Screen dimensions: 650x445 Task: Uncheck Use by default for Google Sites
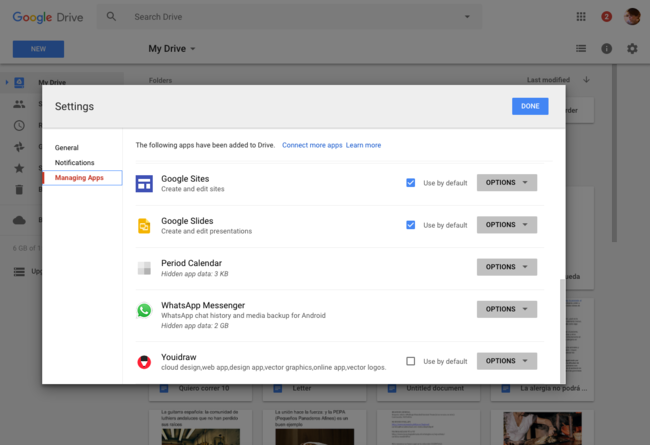coord(410,183)
